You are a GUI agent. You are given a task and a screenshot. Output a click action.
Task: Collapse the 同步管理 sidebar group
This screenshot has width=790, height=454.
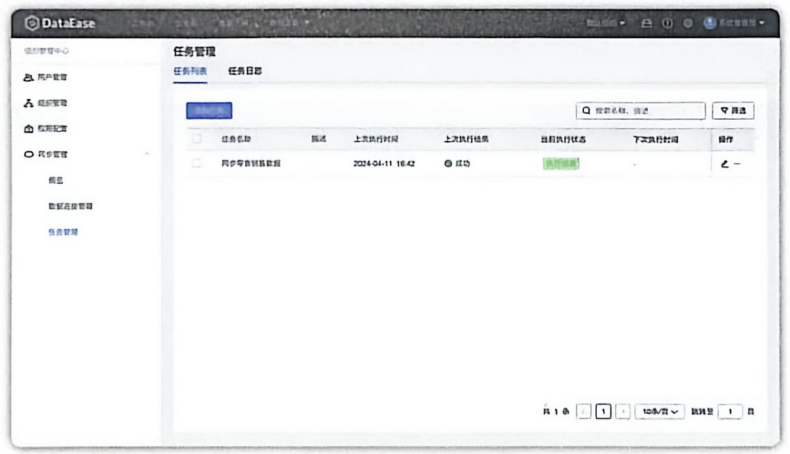[147, 154]
